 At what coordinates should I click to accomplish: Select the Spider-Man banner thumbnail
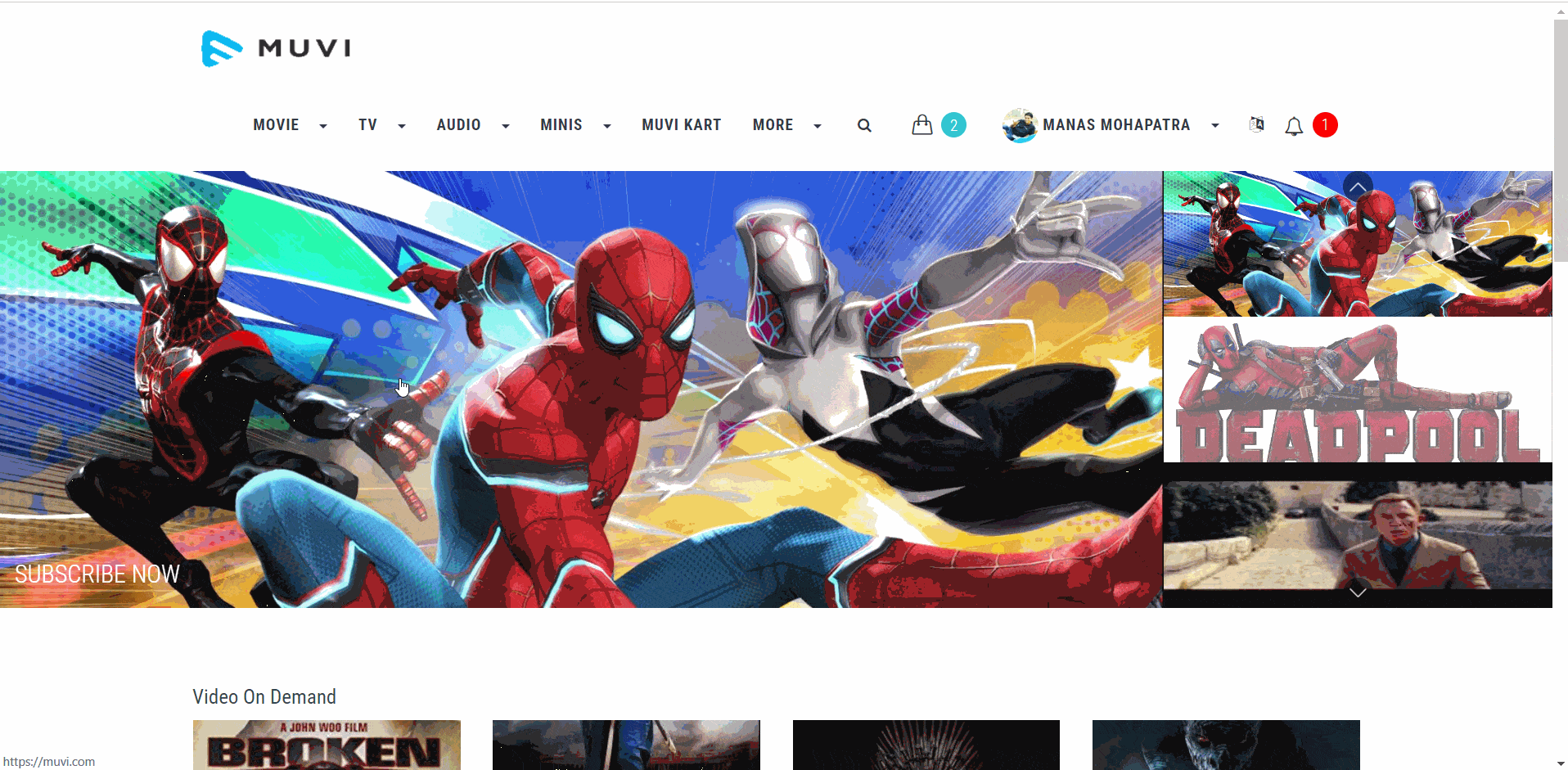coord(1358,244)
